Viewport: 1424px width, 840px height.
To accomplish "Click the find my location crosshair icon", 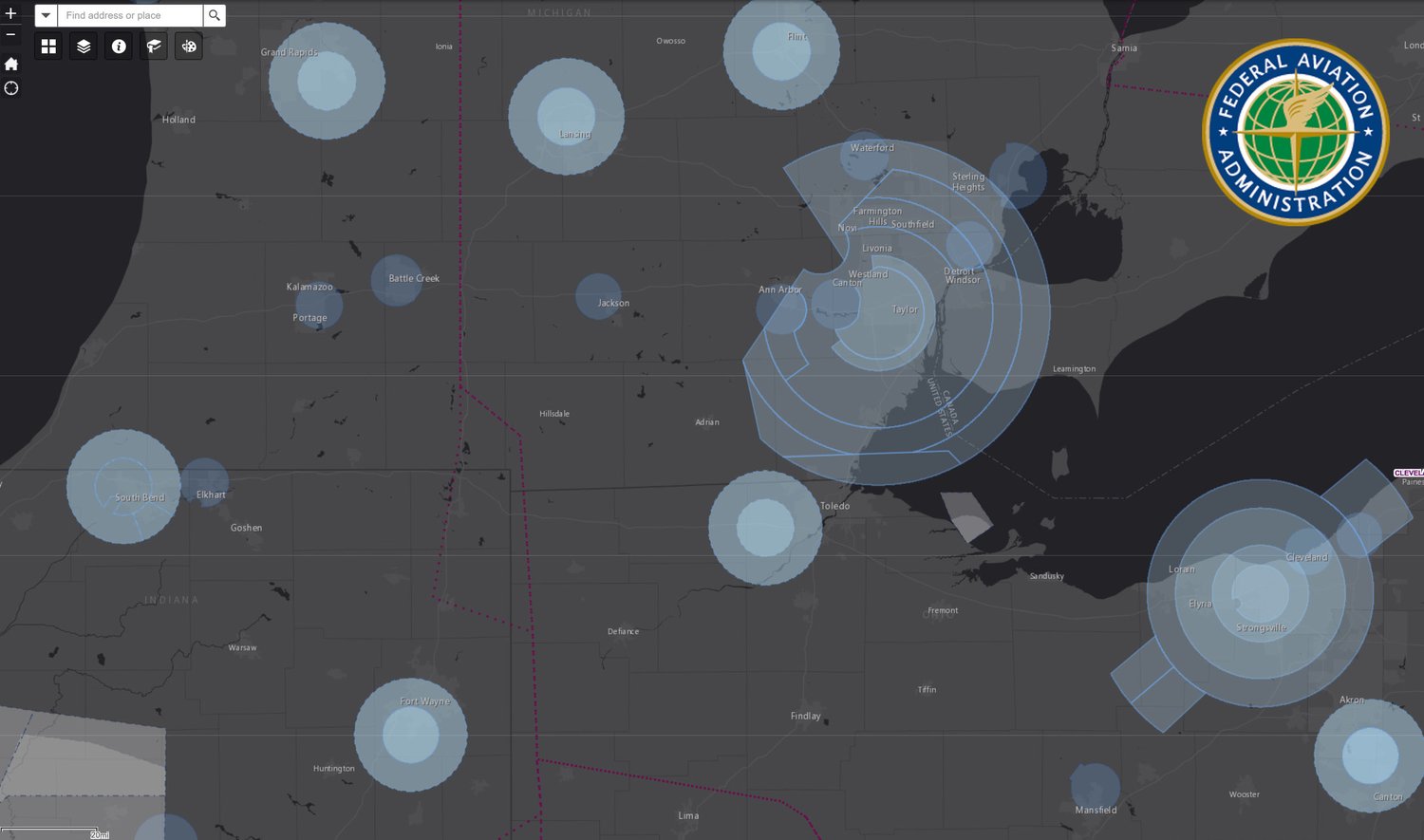I will [11, 88].
